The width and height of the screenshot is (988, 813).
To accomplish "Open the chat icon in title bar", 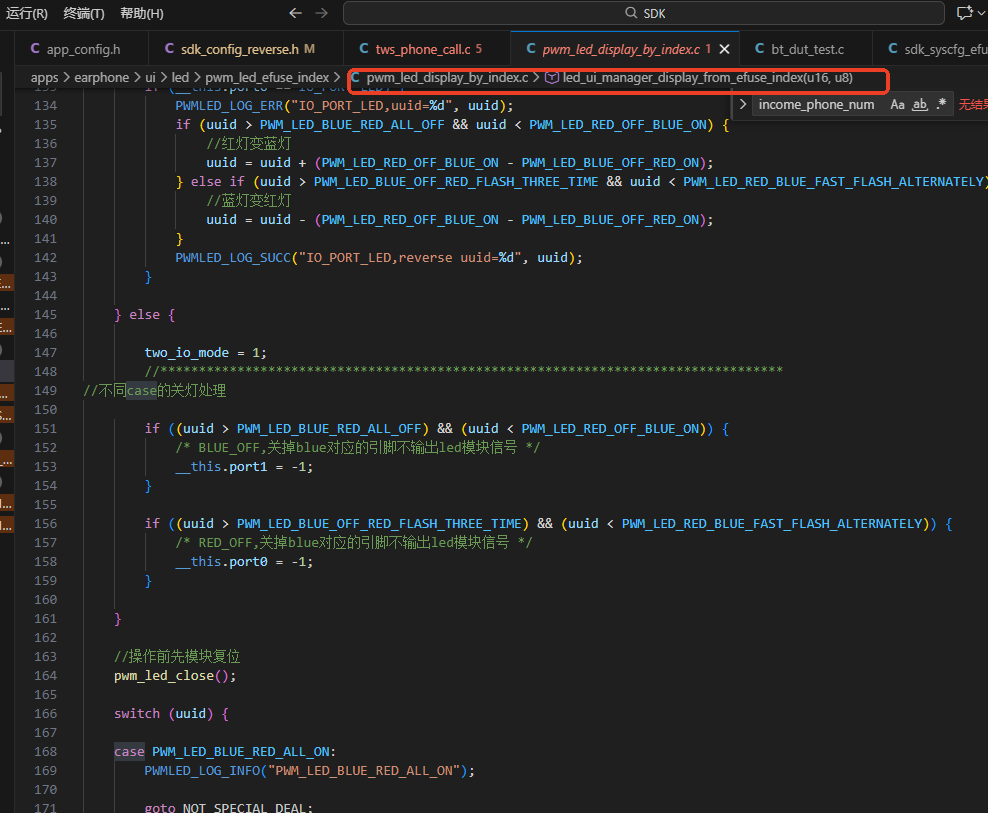I will [x=964, y=13].
